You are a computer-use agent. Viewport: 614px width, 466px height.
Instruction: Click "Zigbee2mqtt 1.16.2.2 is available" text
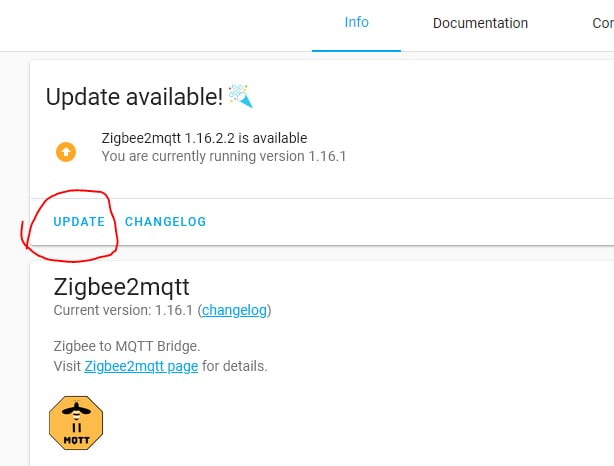[x=204, y=138]
